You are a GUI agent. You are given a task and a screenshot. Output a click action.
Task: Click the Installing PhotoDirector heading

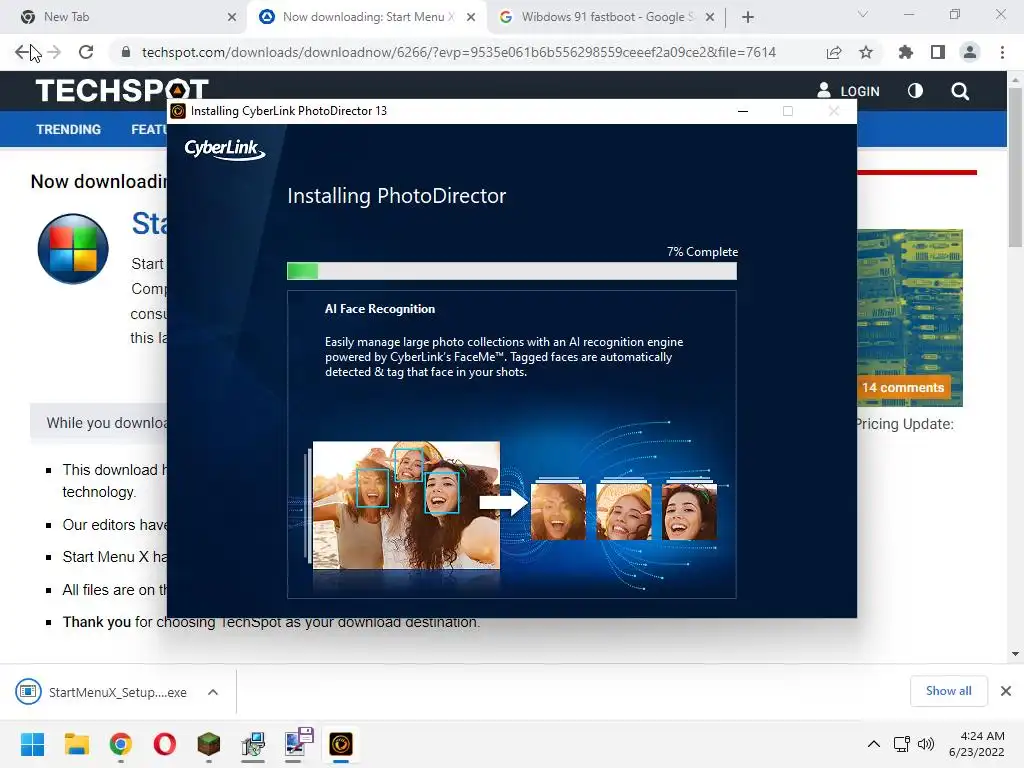coord(396,196)
